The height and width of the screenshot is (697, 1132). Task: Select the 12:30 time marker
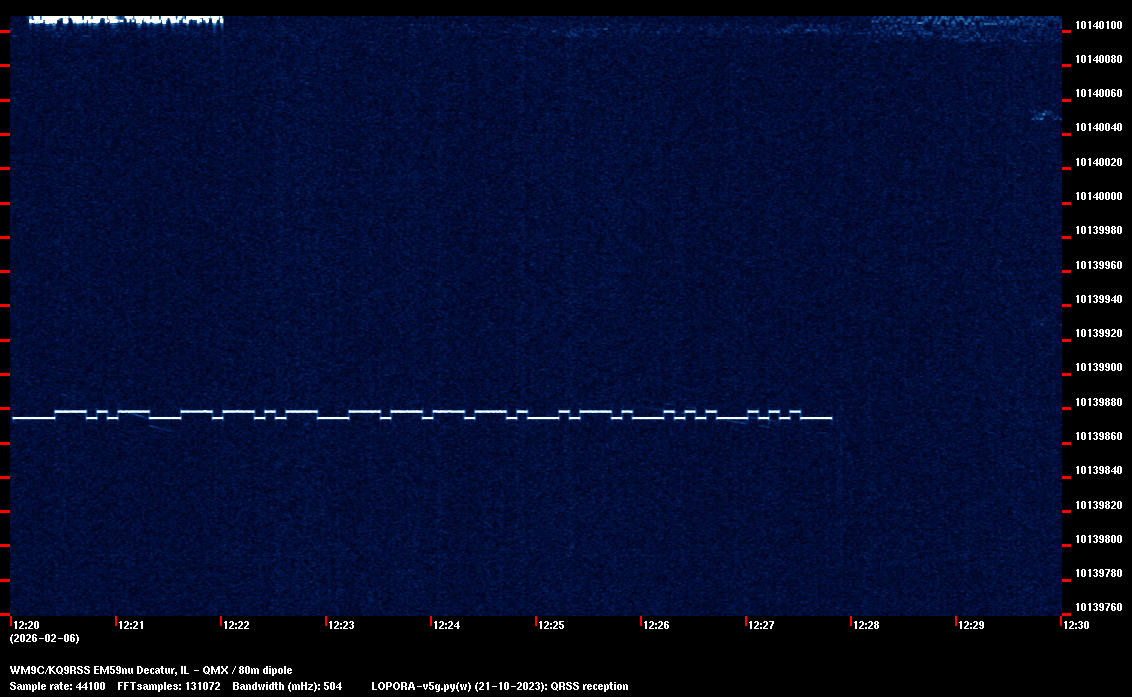pos(1076,625)
